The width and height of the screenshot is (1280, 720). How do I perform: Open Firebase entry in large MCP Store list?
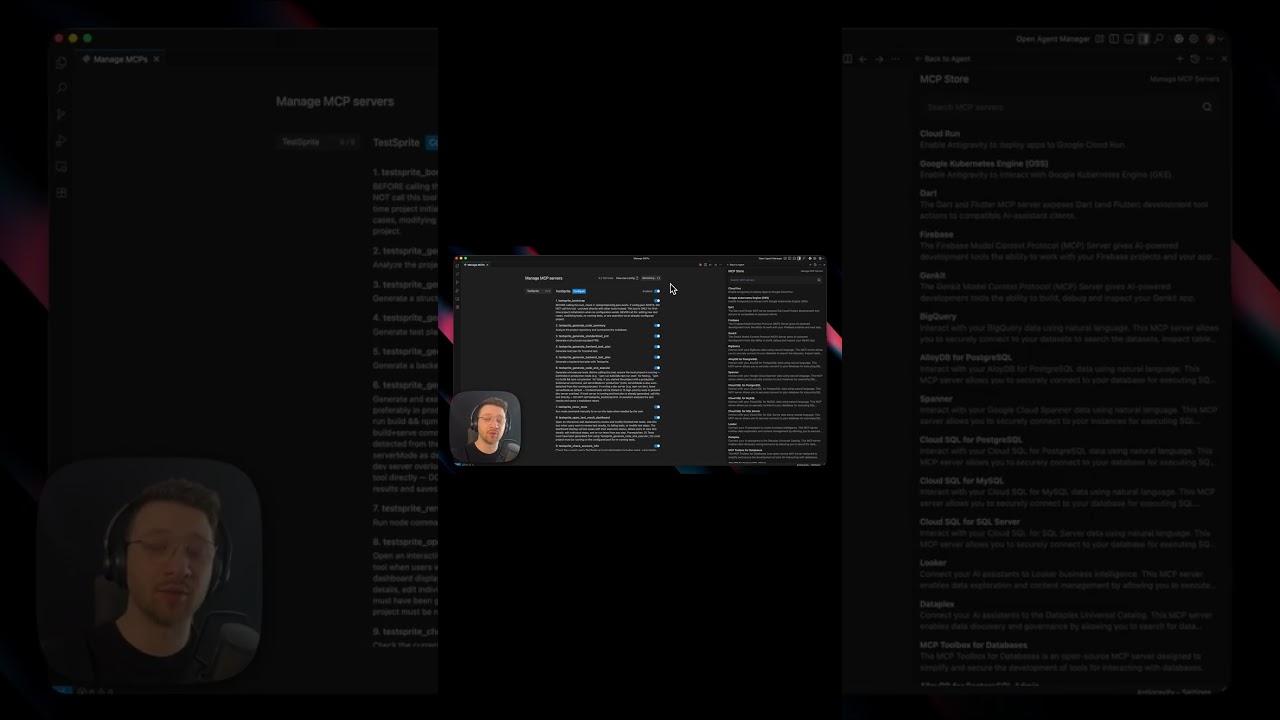1068,246
